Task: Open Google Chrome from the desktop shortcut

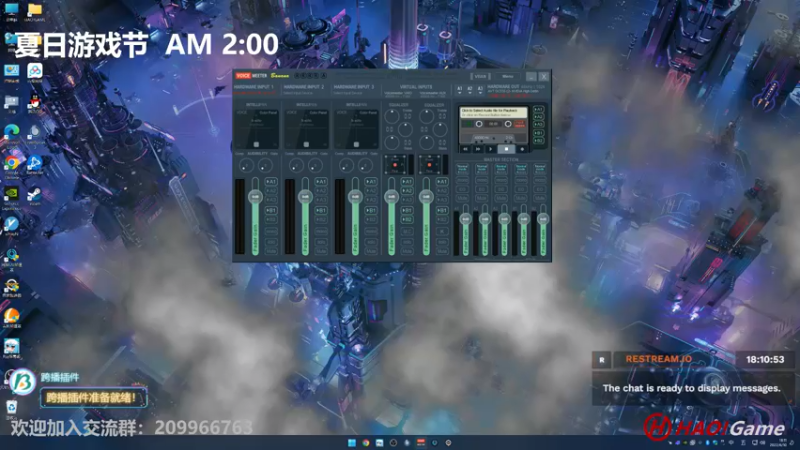Action: pos(11,164)
